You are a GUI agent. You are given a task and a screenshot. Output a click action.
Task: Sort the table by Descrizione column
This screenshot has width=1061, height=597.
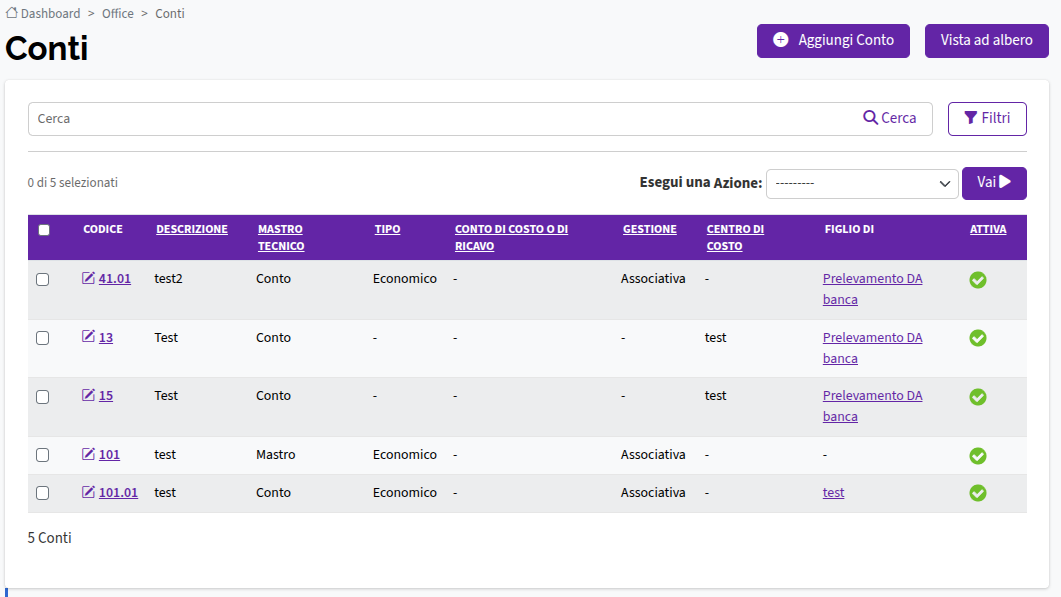[x=191, y=229]
